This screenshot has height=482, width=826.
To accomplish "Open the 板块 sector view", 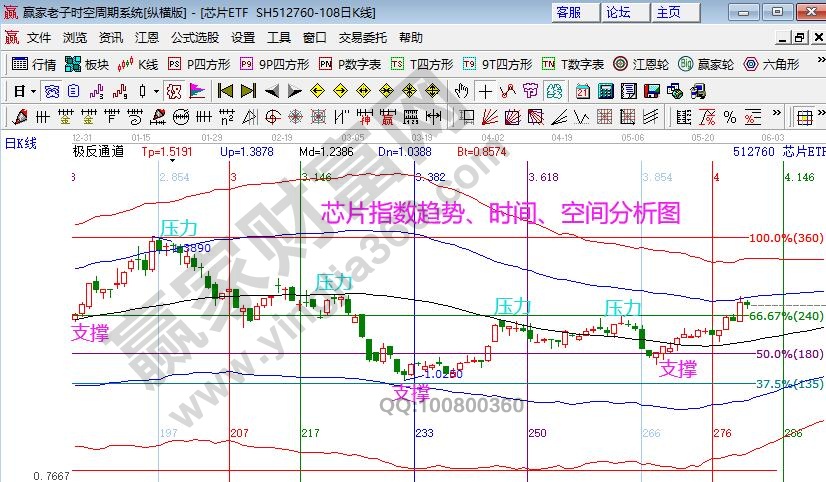I will pyautogui.click(x=87, y=64).
